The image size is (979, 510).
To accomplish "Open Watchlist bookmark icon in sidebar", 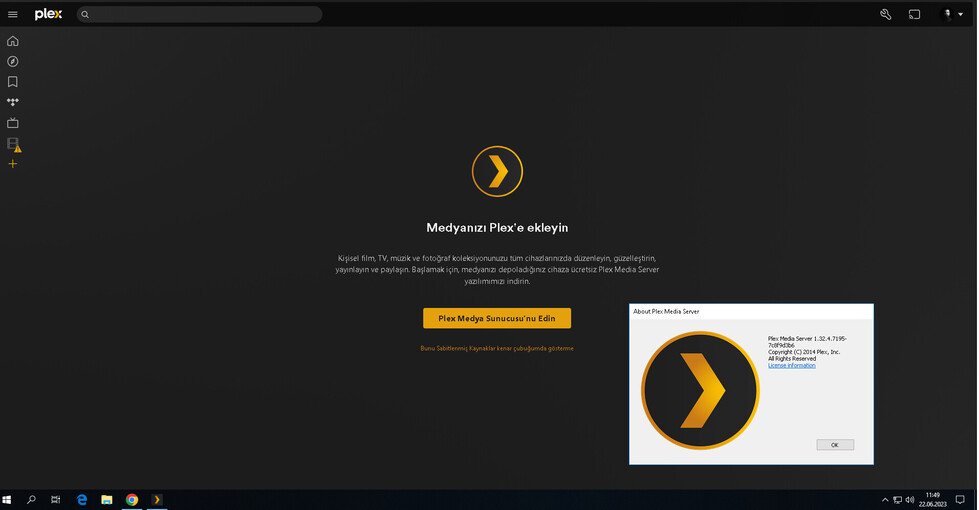I will point(12,82).
